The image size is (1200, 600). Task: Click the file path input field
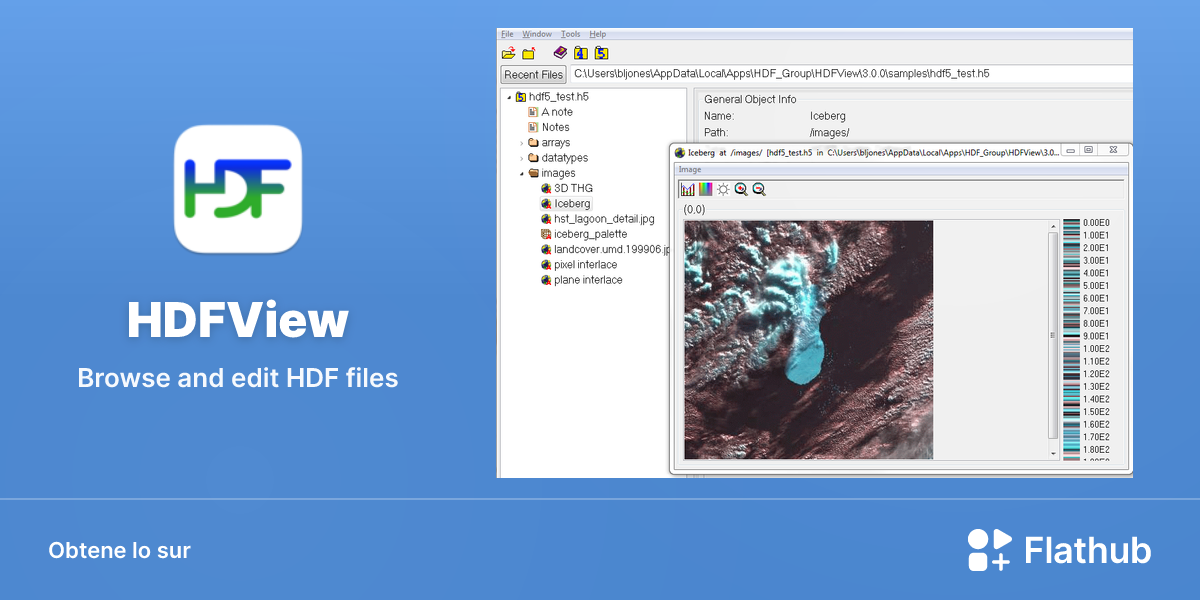coord(851,74)
